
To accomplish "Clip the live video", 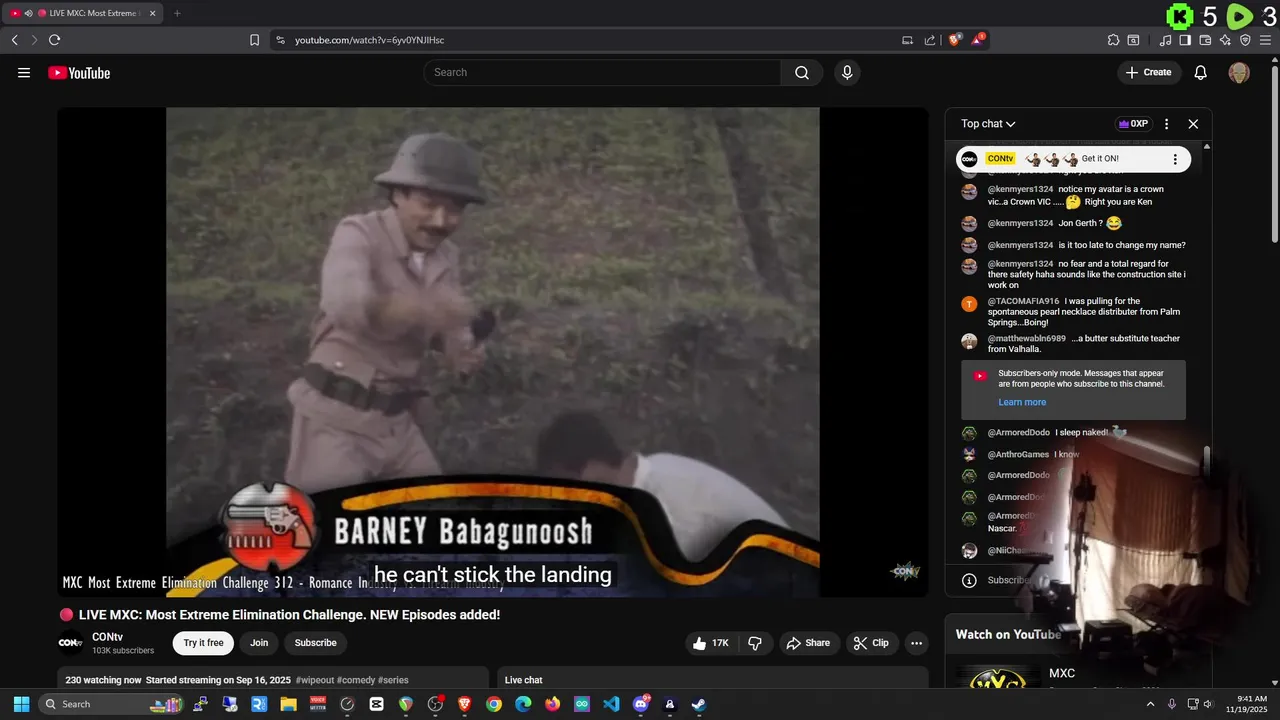I will coord(870,643).
